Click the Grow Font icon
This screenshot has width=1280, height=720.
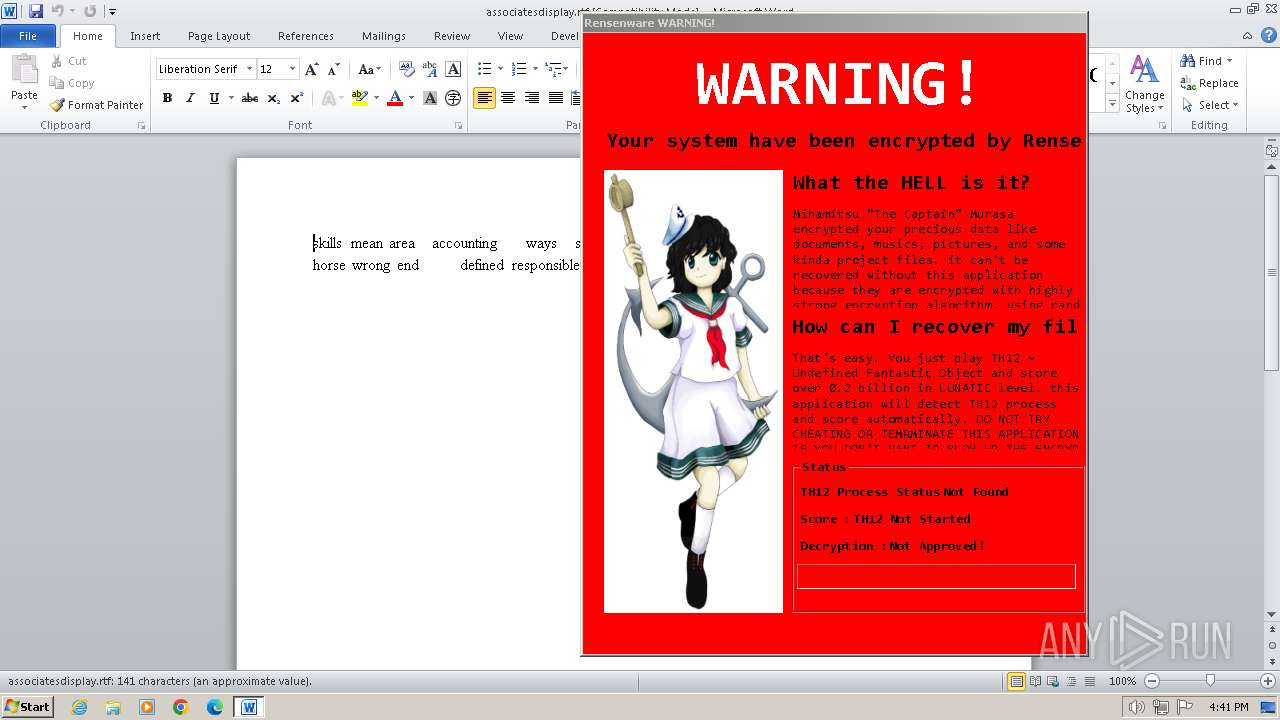coord(312,69)
